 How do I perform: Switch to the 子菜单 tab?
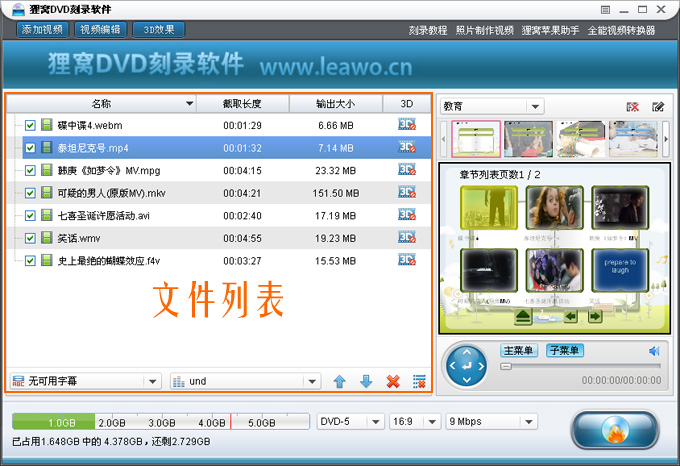(565, 351)
